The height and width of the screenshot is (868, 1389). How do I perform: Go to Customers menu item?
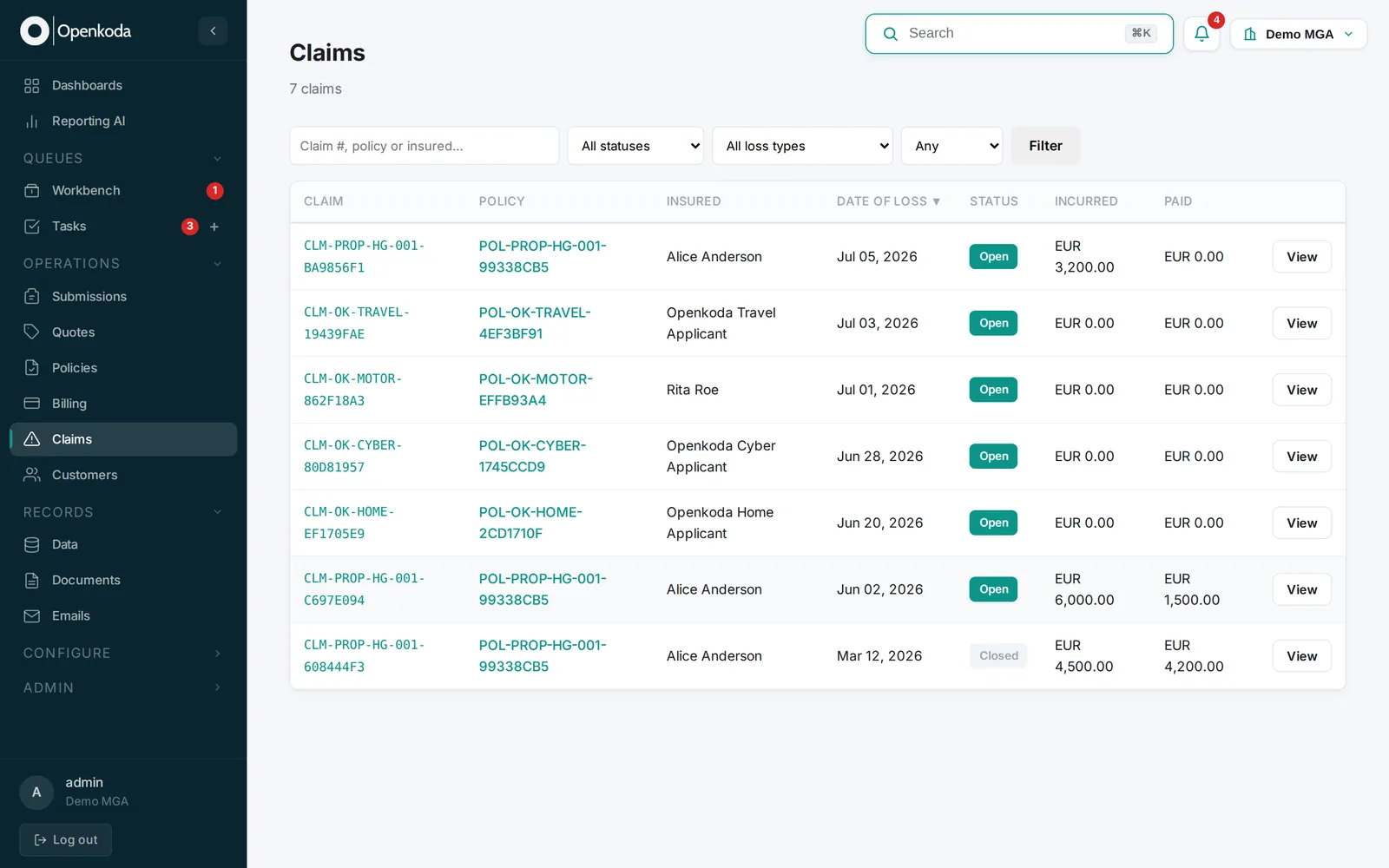click(x=123, y=475)
